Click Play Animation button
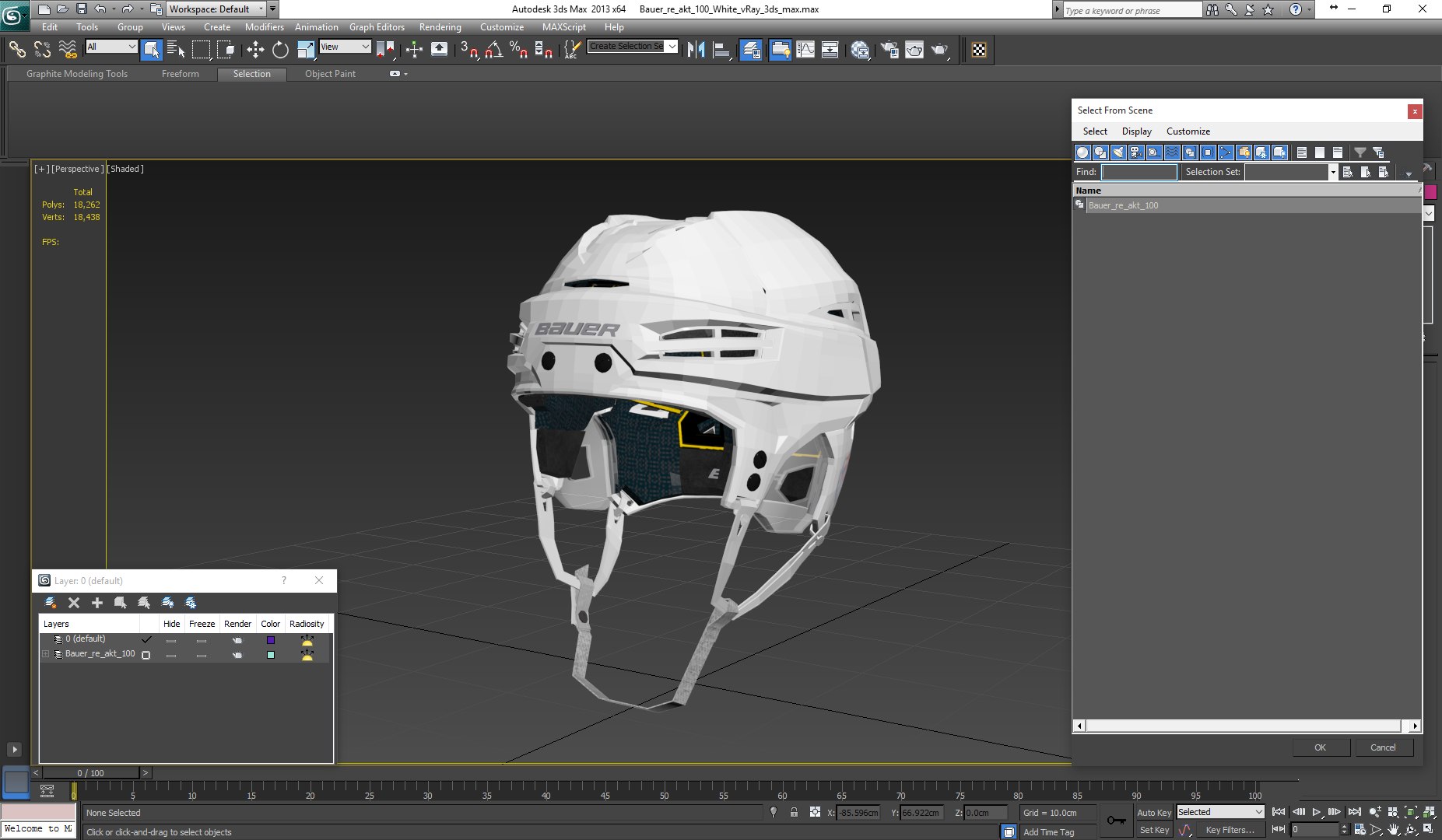 coord(1316,812)
